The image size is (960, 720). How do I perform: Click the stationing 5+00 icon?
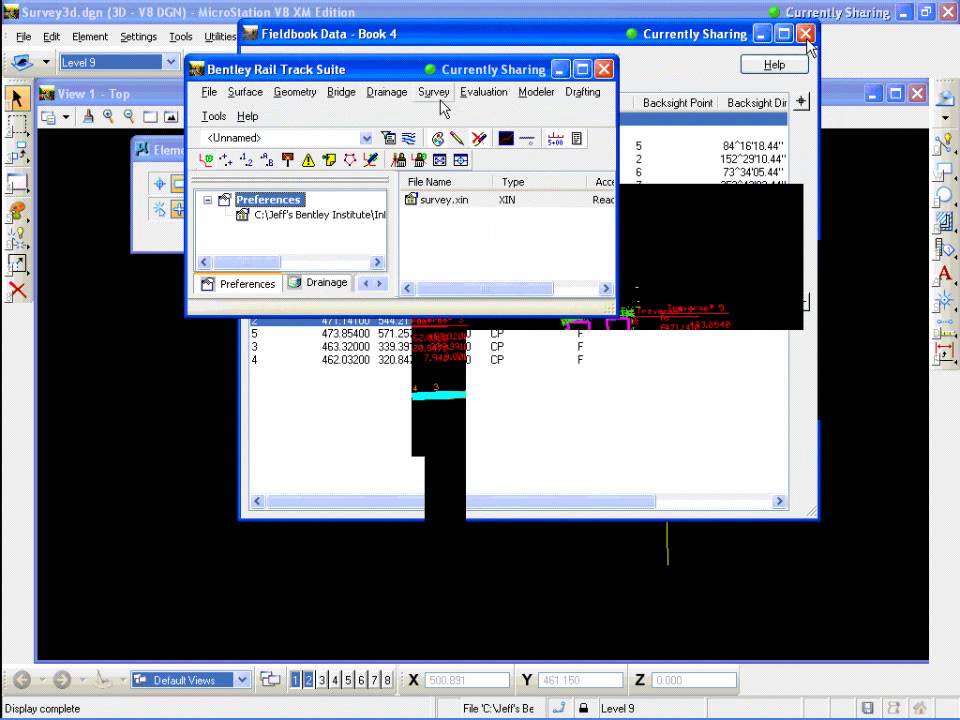pos(555,138)
